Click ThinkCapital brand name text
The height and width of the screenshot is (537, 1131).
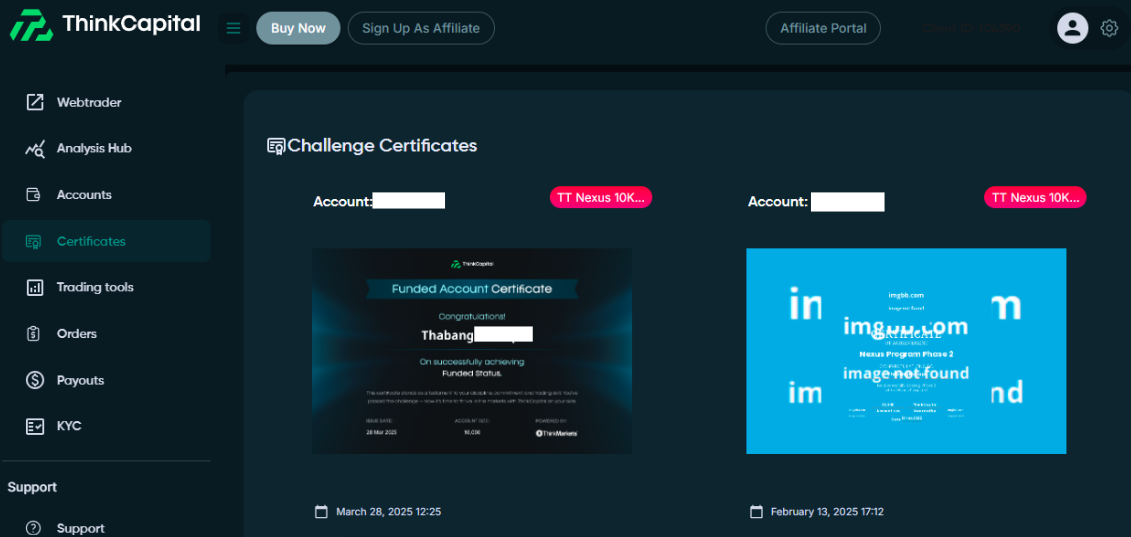point(131,24)
